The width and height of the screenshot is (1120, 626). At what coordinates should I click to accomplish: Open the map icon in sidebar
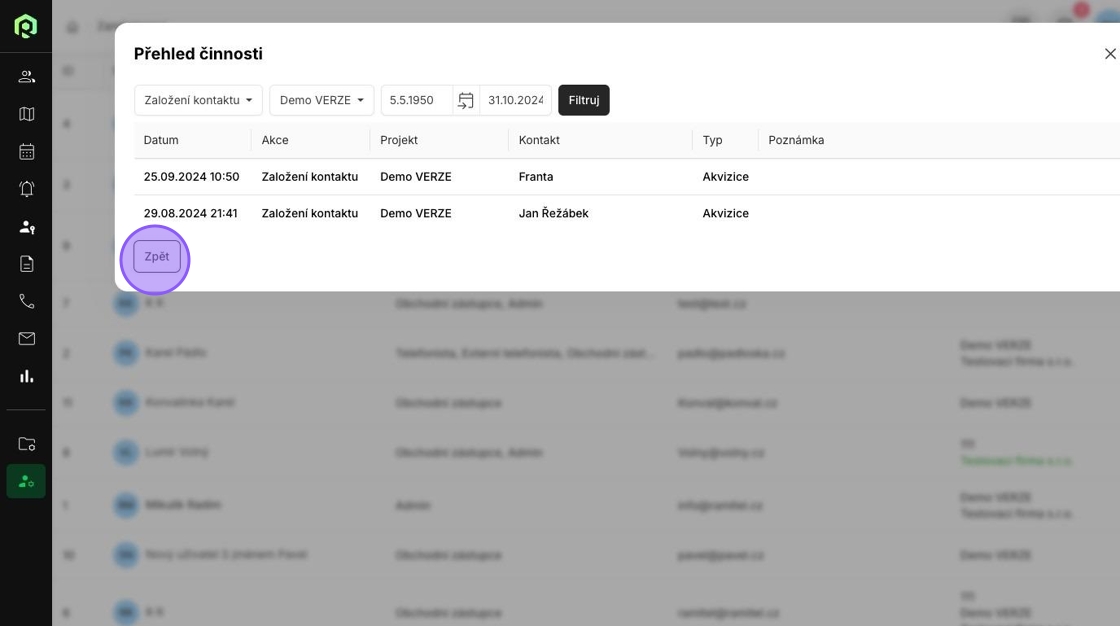(x=27, y=114)
